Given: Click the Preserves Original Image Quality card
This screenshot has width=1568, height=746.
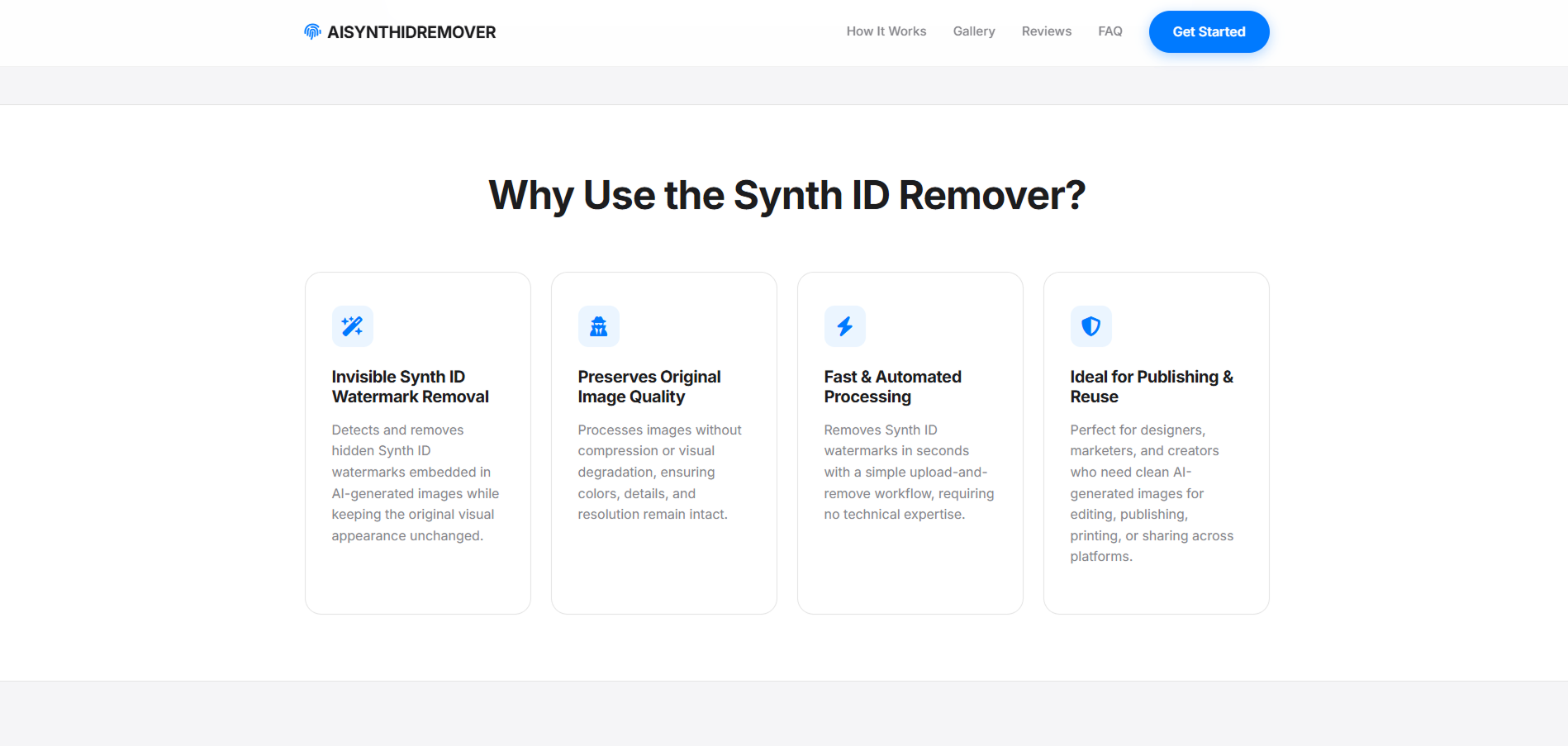Looking at the screenshot, I should (x=663, y=443).
